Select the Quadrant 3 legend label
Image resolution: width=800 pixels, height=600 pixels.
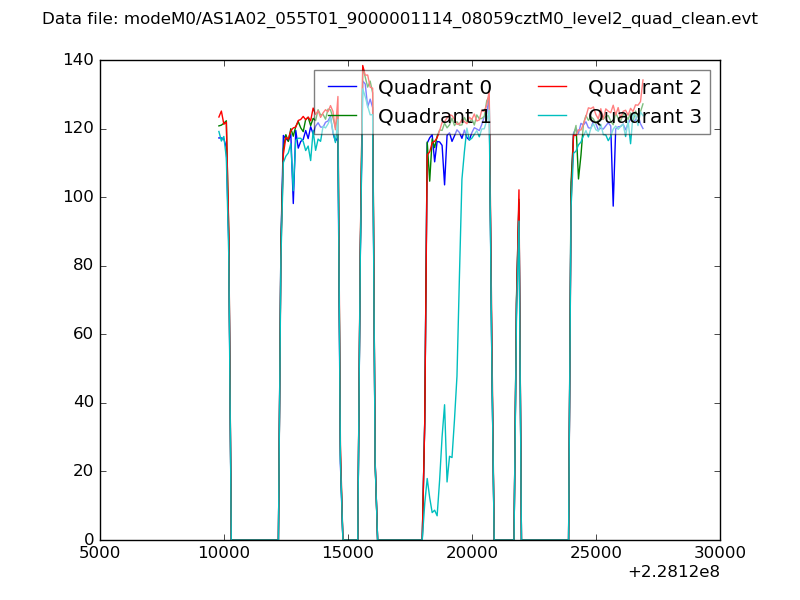(x=644, y=116)
